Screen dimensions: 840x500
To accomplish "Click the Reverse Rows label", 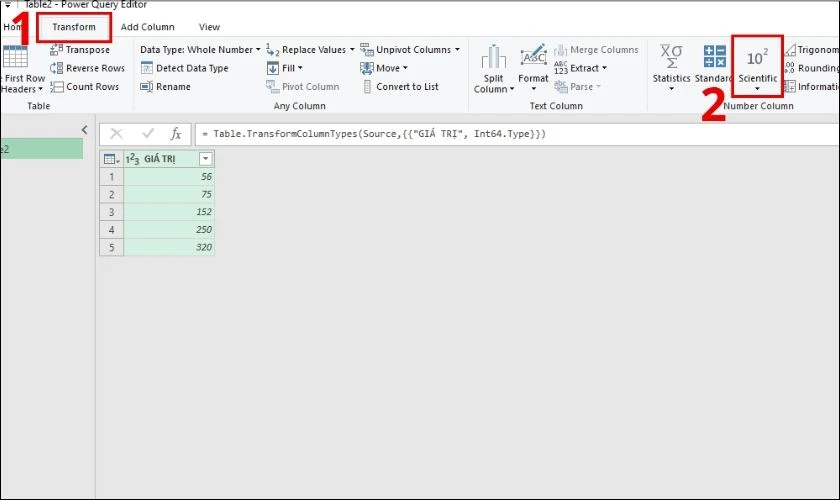I will (95, 68).
